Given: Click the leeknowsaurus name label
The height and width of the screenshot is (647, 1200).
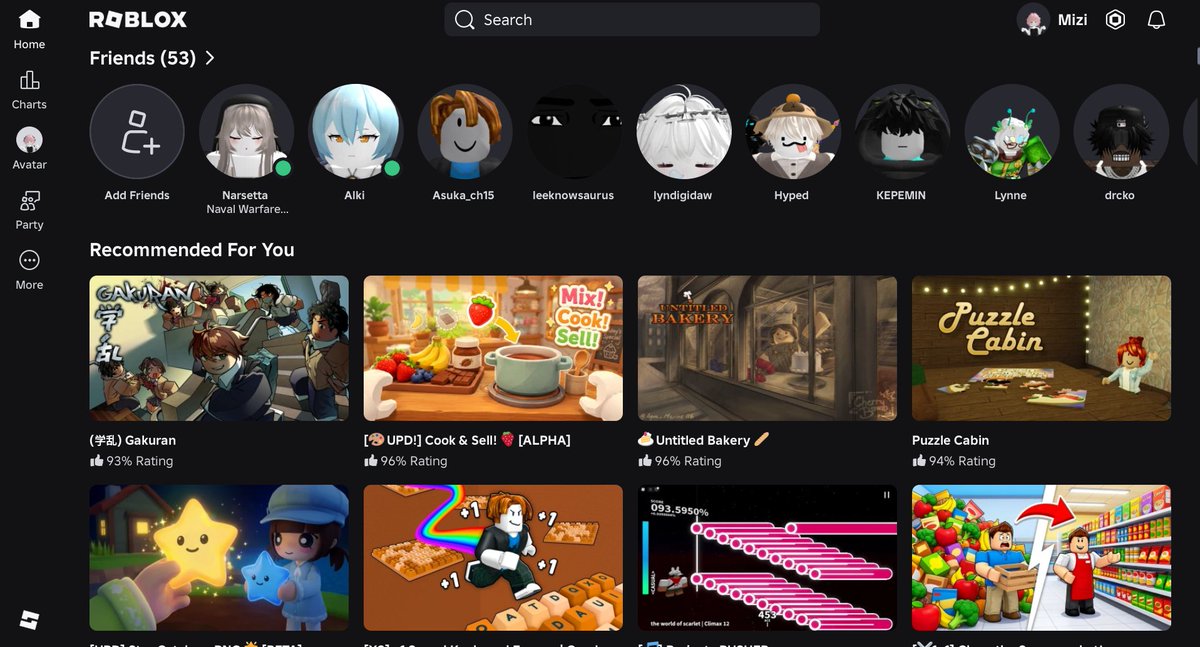Looking at the screenshot, I should pos(574,195).
